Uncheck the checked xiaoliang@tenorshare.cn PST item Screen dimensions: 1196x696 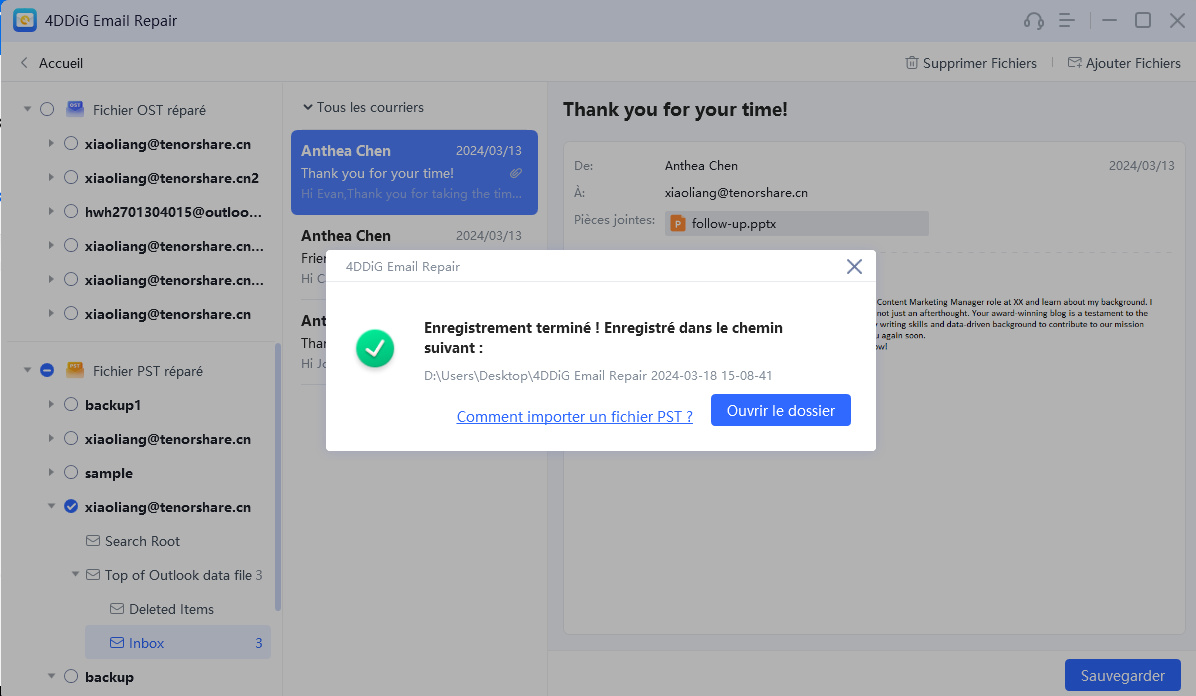(x=71, y=507)
